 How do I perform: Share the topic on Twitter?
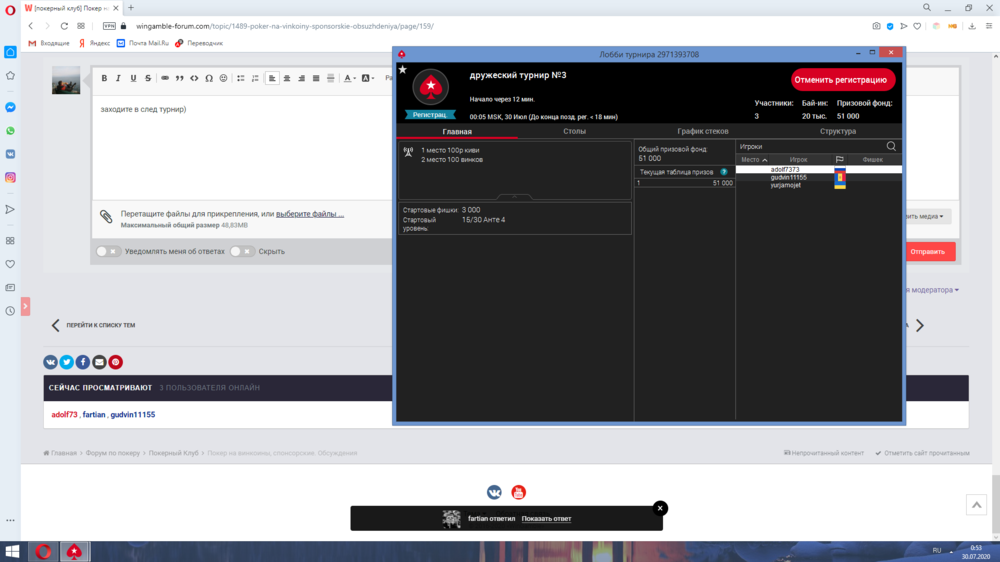66,362
